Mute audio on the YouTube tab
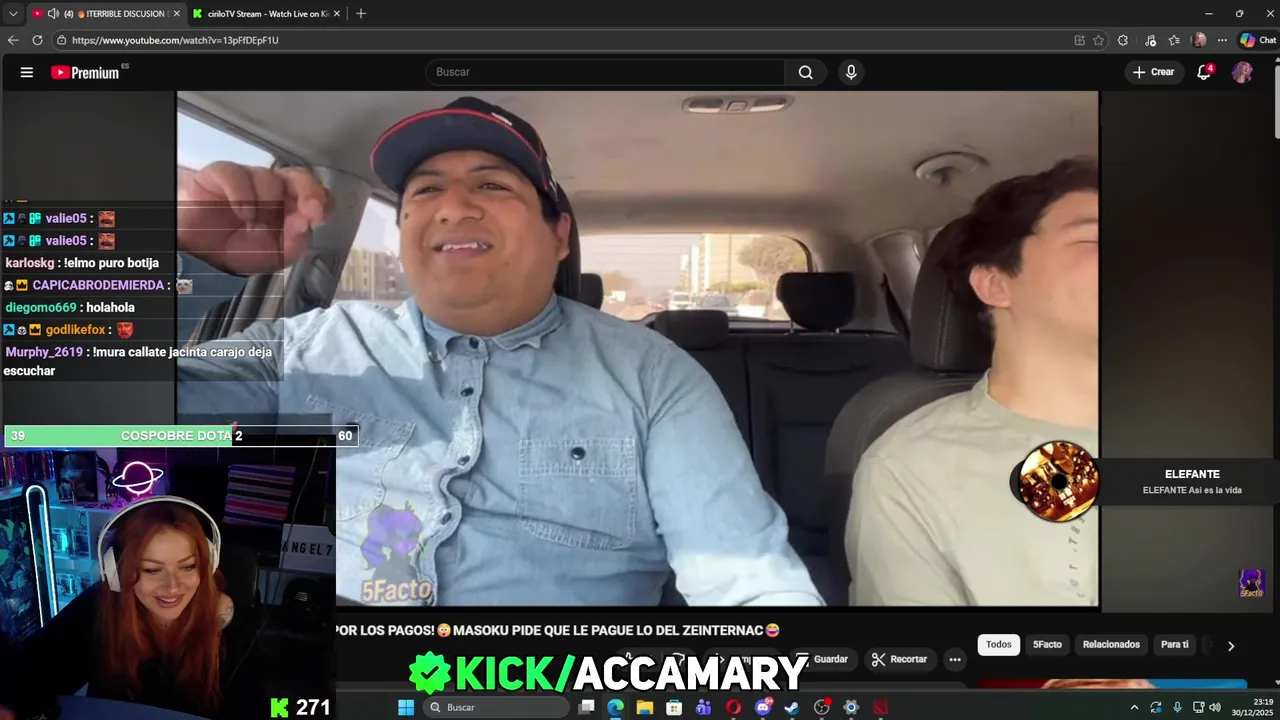 [52, 14]
